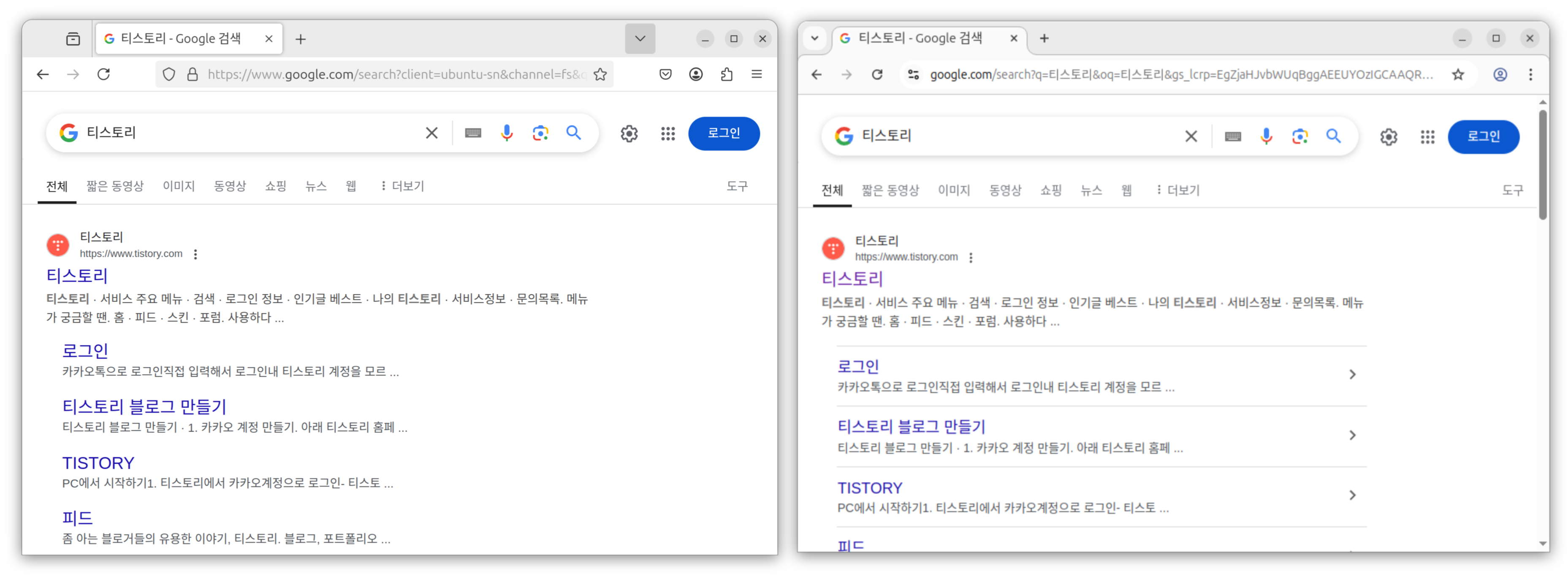Switch to 뉴스 tab in Chrome window
Image resolution: width=1568 pixels, height=579 pixels.
[x=1091, y=190]
